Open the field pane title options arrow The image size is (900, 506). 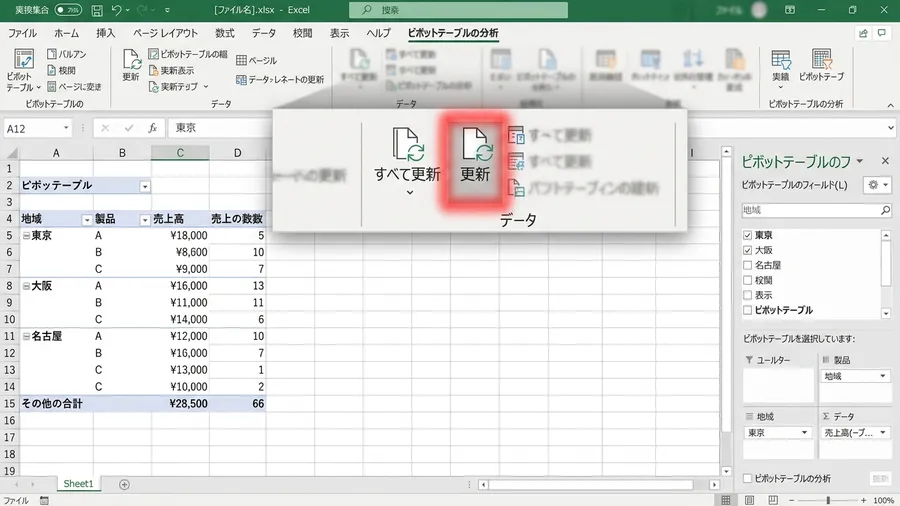(x=859, y=161)
